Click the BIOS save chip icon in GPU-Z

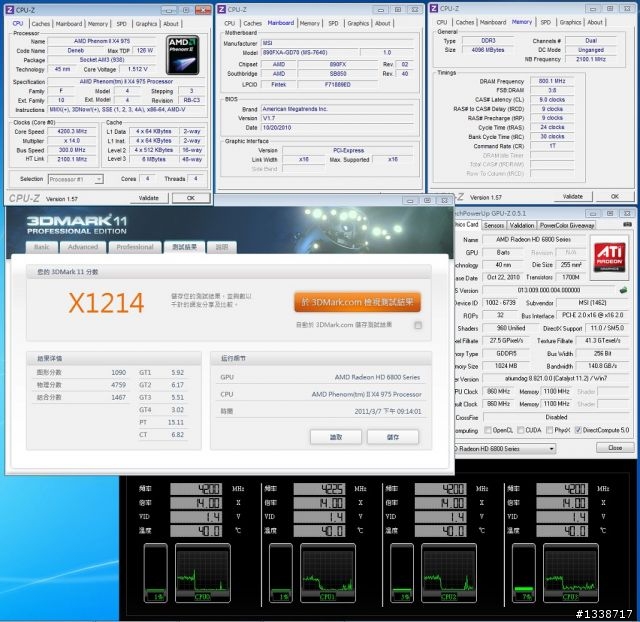pos(623,290)
